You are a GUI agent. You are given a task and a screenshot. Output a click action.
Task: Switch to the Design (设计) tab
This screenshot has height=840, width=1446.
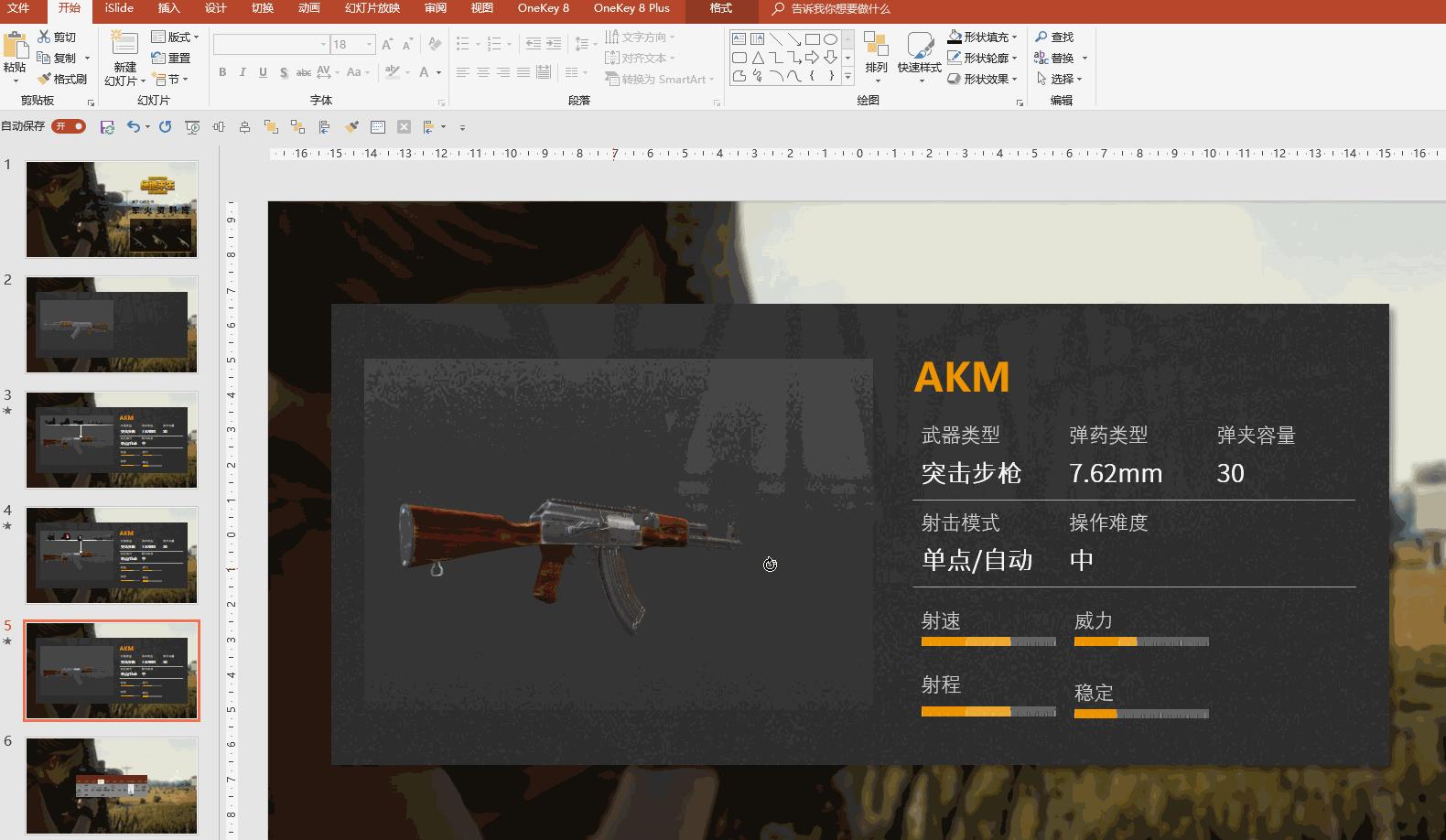[x=215, y=8]
